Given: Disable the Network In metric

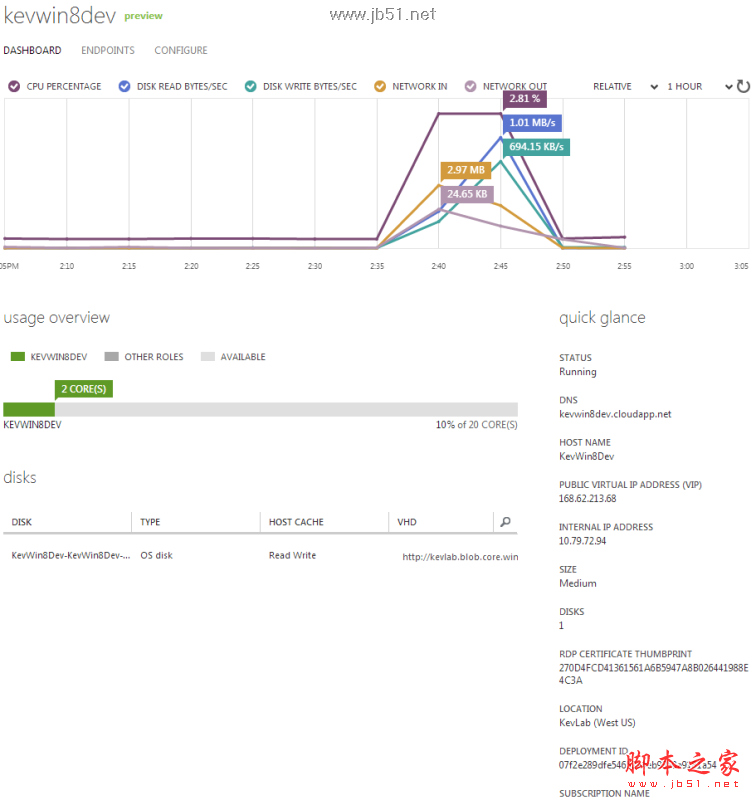Looking at the screenshot, I should (x=380, y=87).
